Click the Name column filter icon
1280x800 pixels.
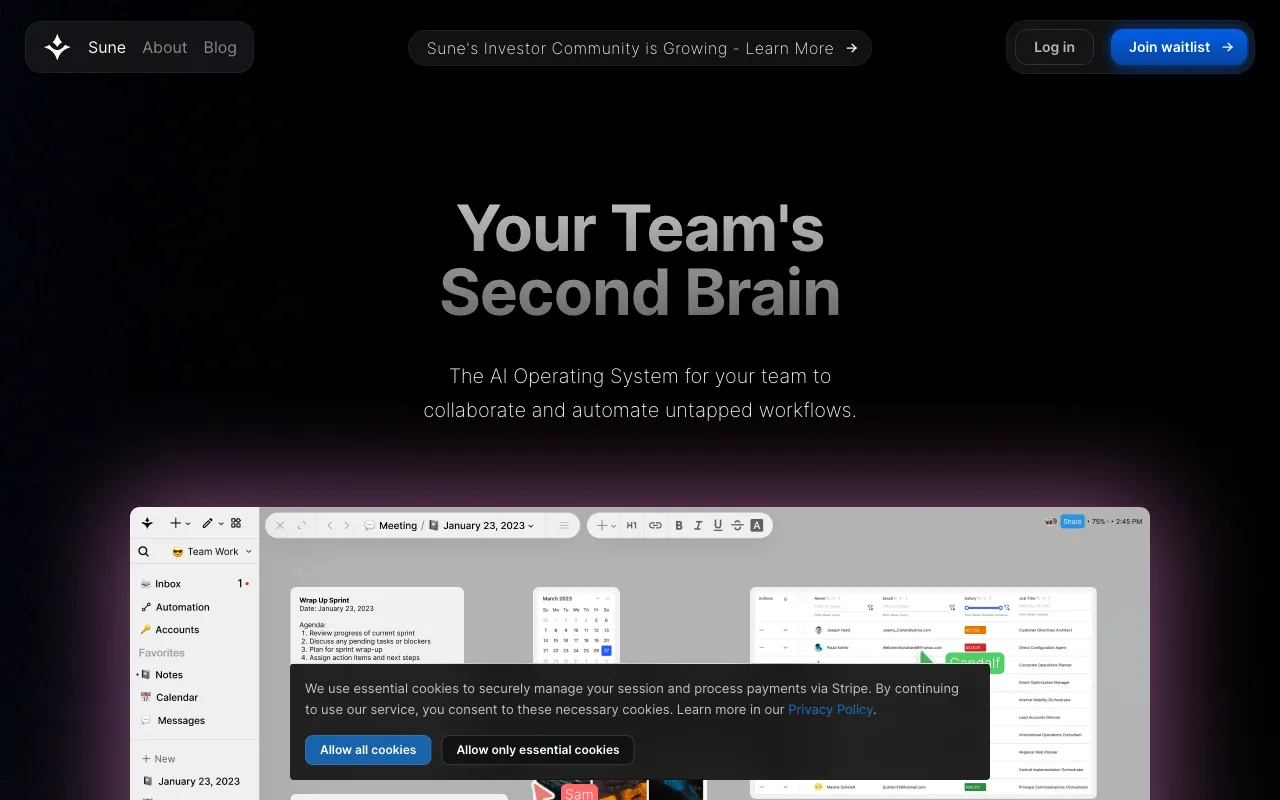click(x=870, y=607)
